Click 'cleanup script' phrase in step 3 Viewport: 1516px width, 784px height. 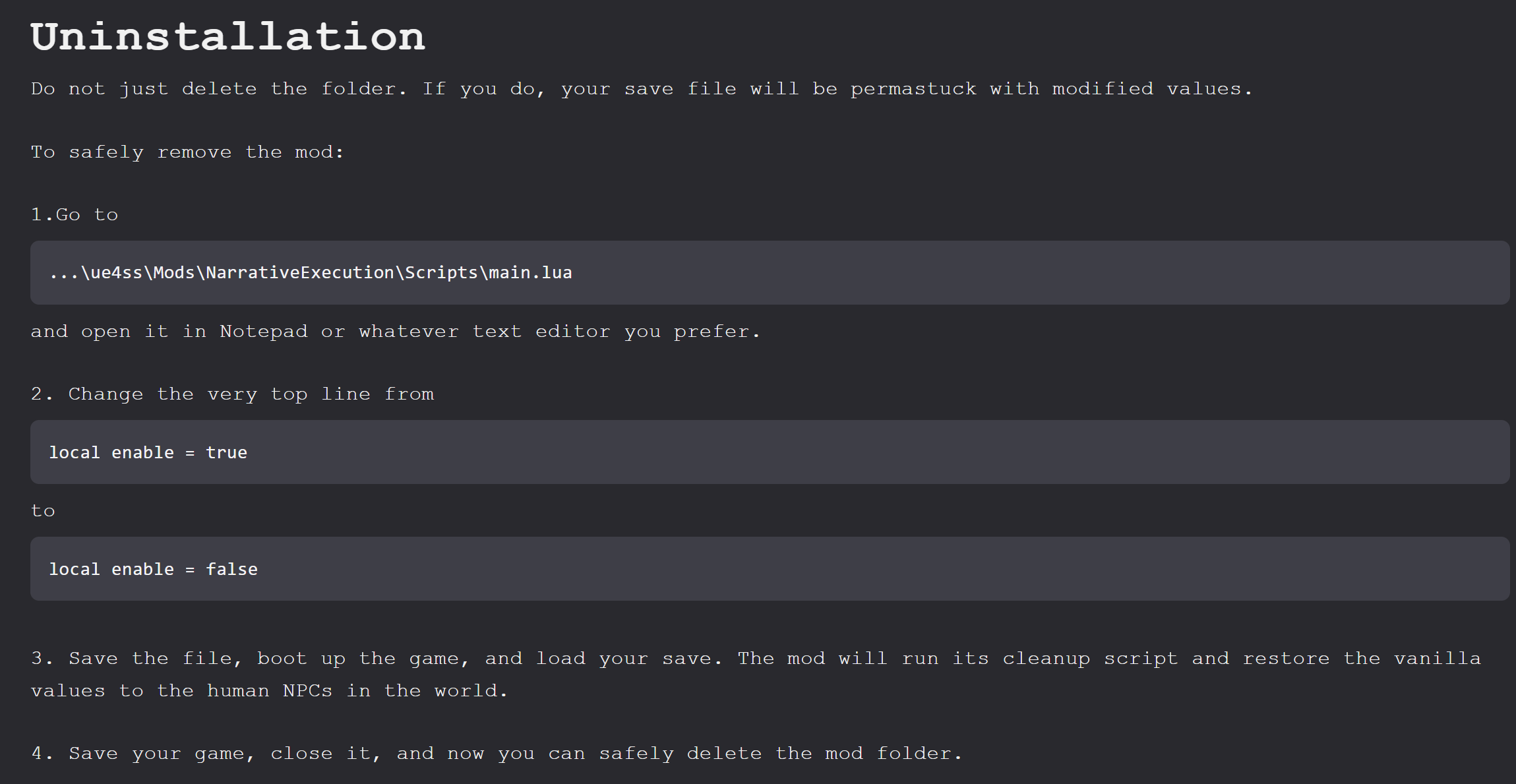click(1091, 659)
